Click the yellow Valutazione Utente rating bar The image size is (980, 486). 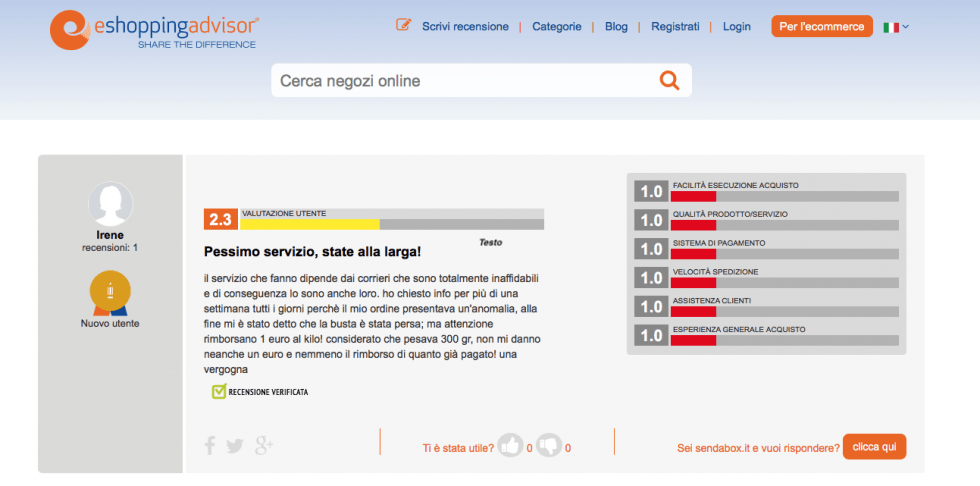310,224
